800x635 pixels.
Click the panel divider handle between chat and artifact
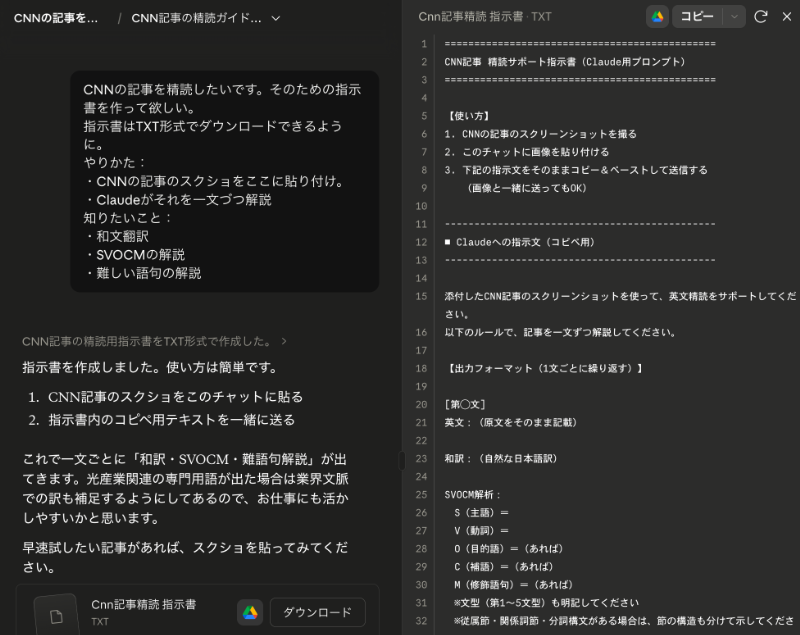coord(402,461)
